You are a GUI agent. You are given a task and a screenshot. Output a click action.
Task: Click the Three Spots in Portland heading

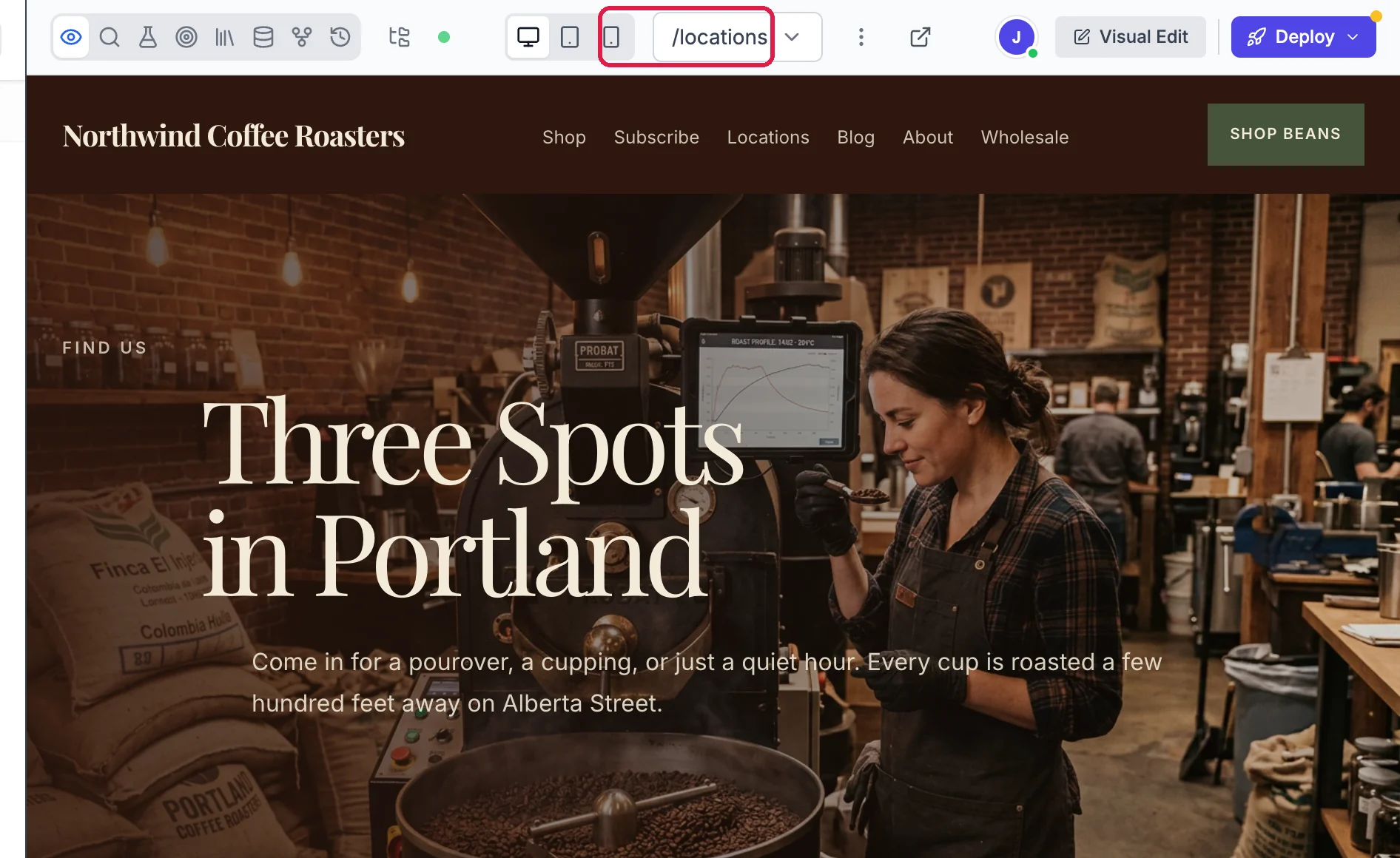pyautogui.click(x=472, y=497)
